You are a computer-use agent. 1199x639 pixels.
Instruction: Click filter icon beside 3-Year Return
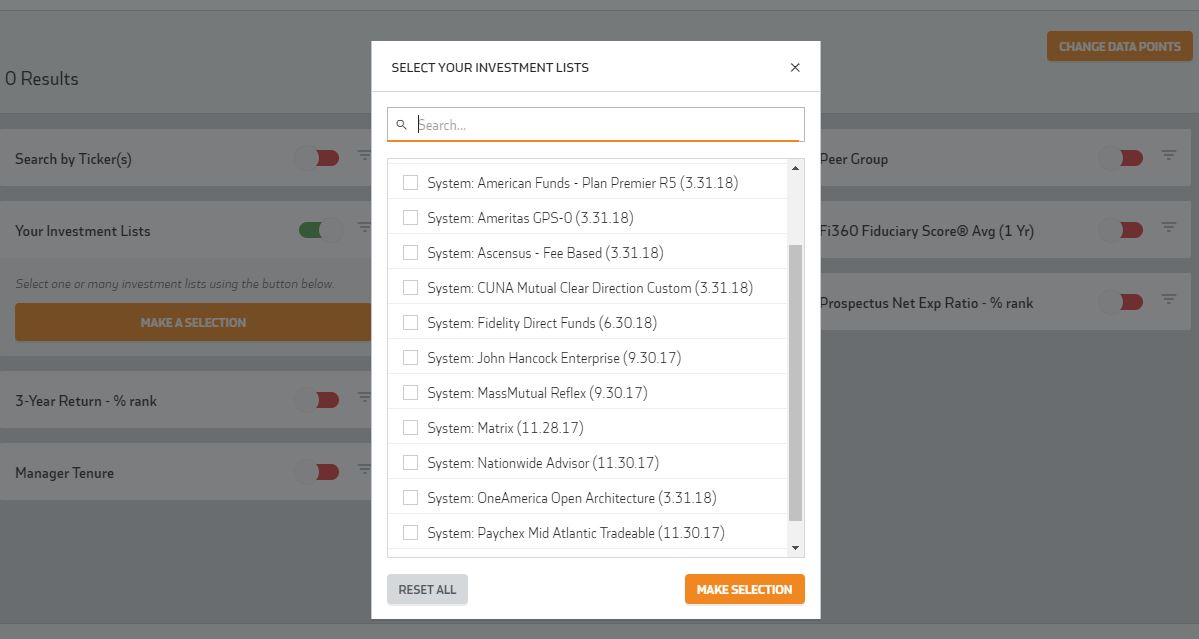tap(364, 399)
